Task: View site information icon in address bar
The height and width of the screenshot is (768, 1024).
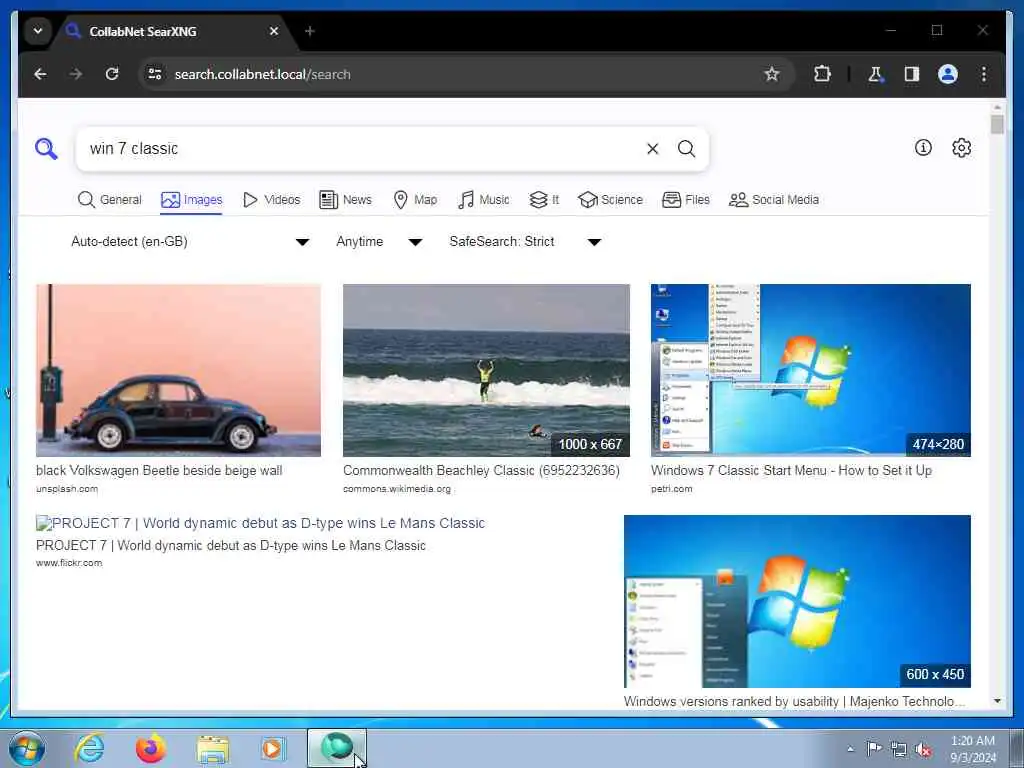Action: 155,74
